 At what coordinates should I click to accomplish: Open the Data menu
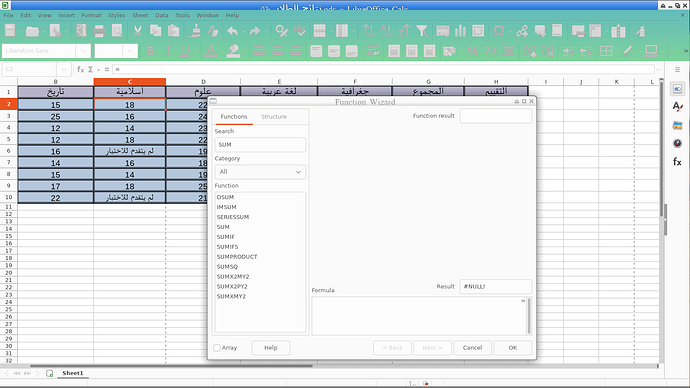(161, 15)
